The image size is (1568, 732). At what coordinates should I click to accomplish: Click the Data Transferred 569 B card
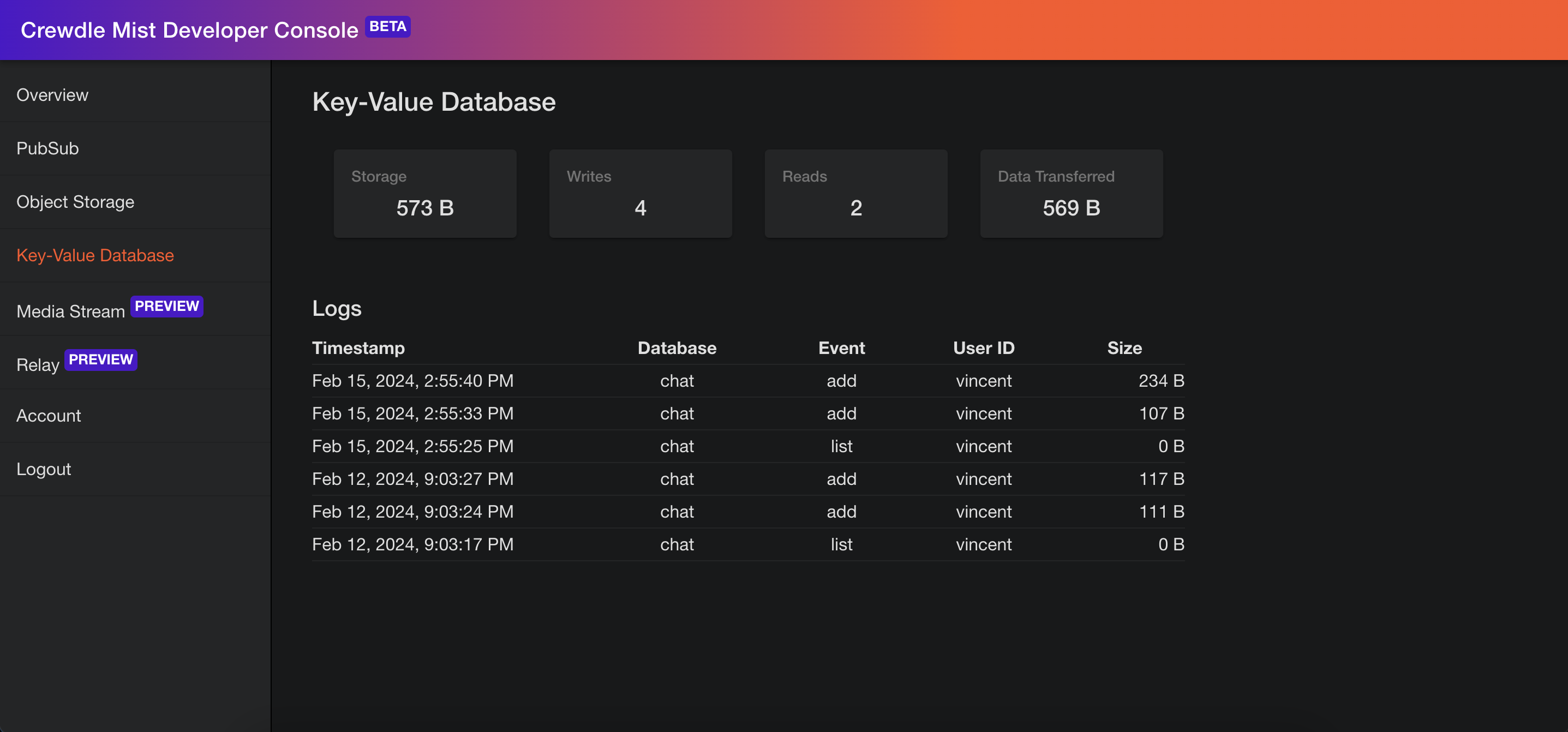coord(1072,194)
